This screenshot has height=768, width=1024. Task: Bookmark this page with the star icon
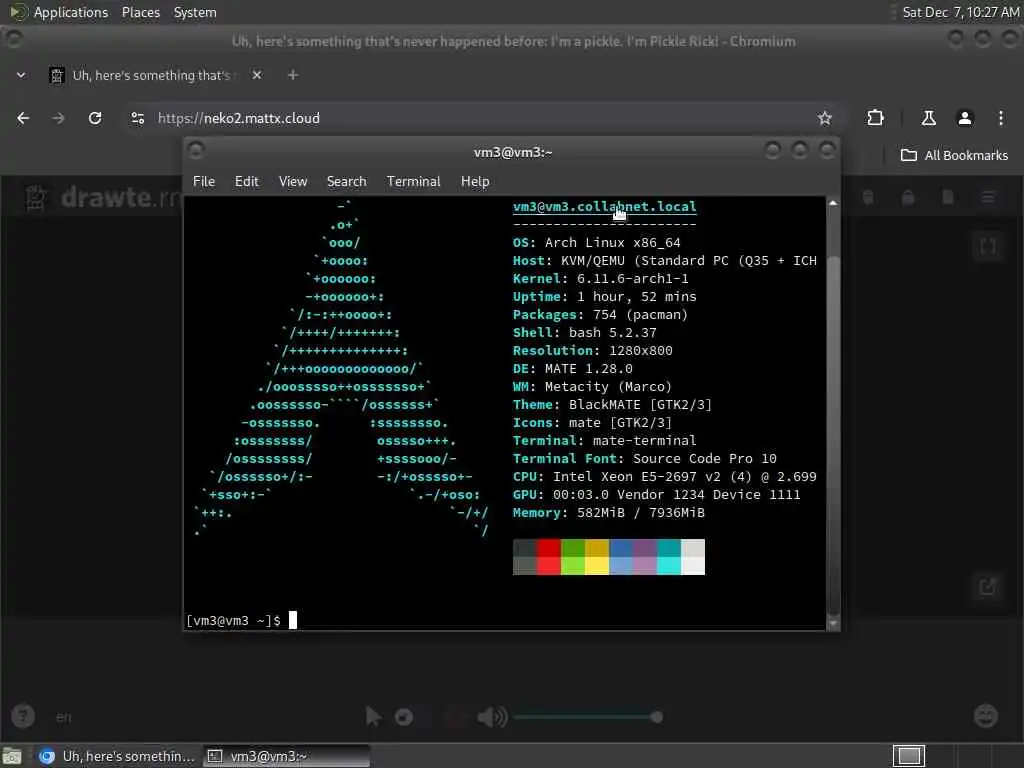[825, 118]
